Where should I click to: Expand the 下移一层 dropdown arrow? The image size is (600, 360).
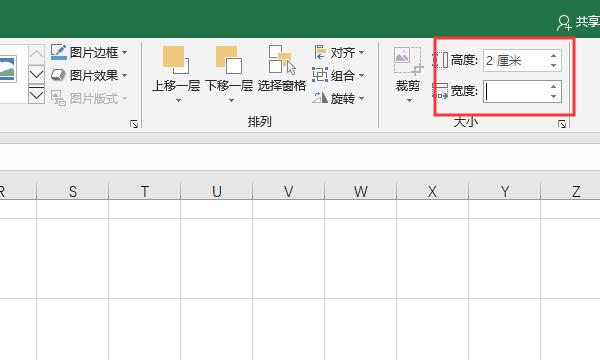click(231, 101)
